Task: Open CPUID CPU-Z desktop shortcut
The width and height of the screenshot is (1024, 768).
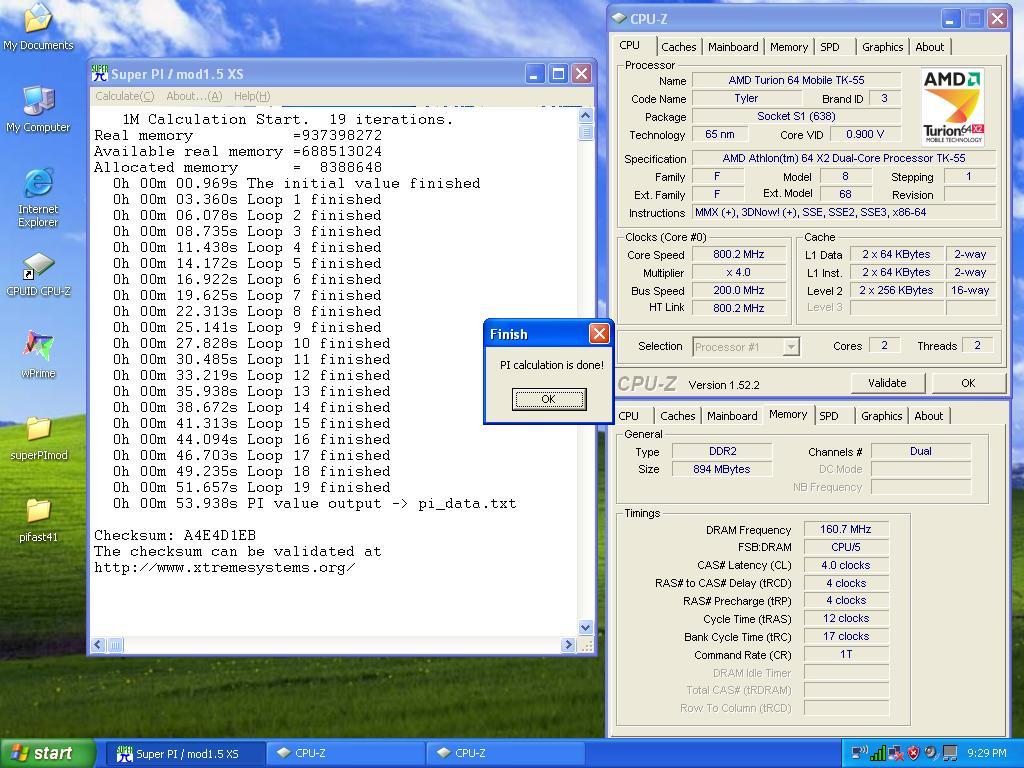Action: point(38,274)
